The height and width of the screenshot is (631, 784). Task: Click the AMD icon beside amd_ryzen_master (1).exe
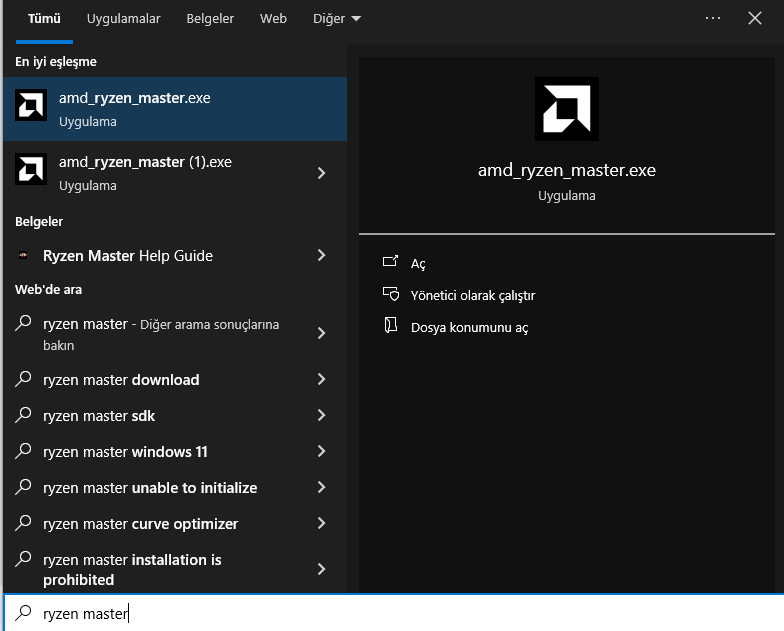(31, 171)
